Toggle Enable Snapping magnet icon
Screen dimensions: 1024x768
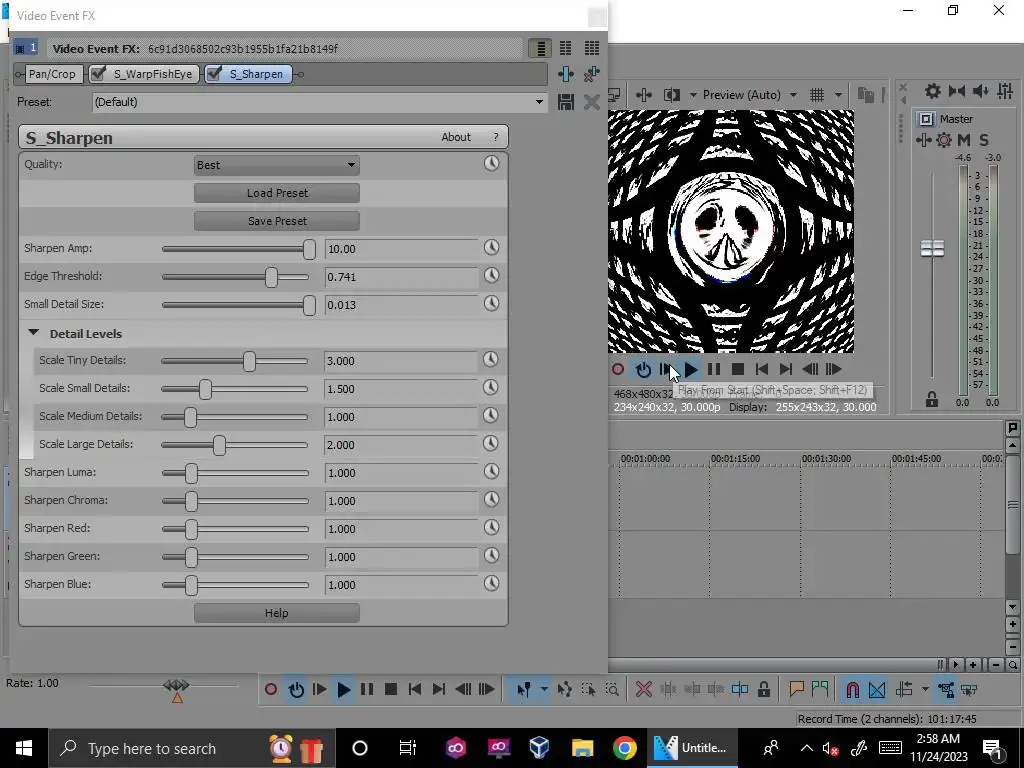click(852, 690)
